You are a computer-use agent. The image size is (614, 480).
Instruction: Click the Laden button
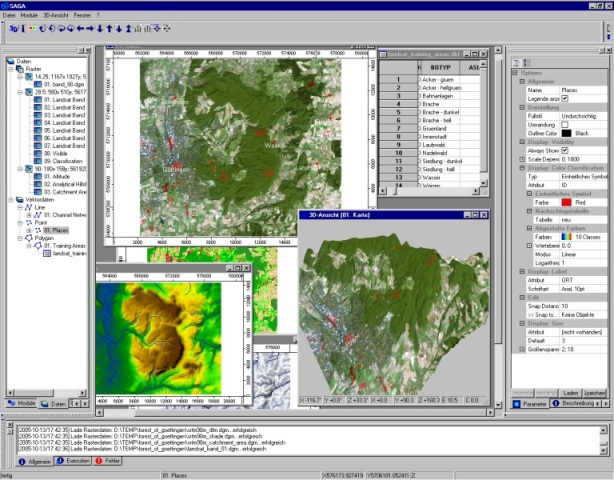click(571, 393)
